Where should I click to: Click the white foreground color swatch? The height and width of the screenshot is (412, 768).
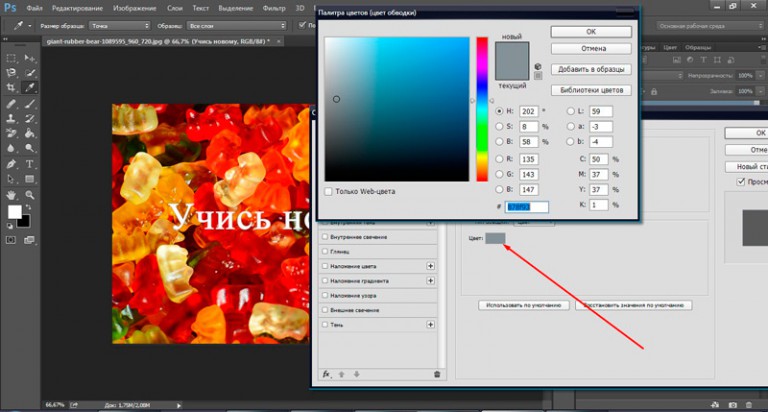[x=15, y=212]
